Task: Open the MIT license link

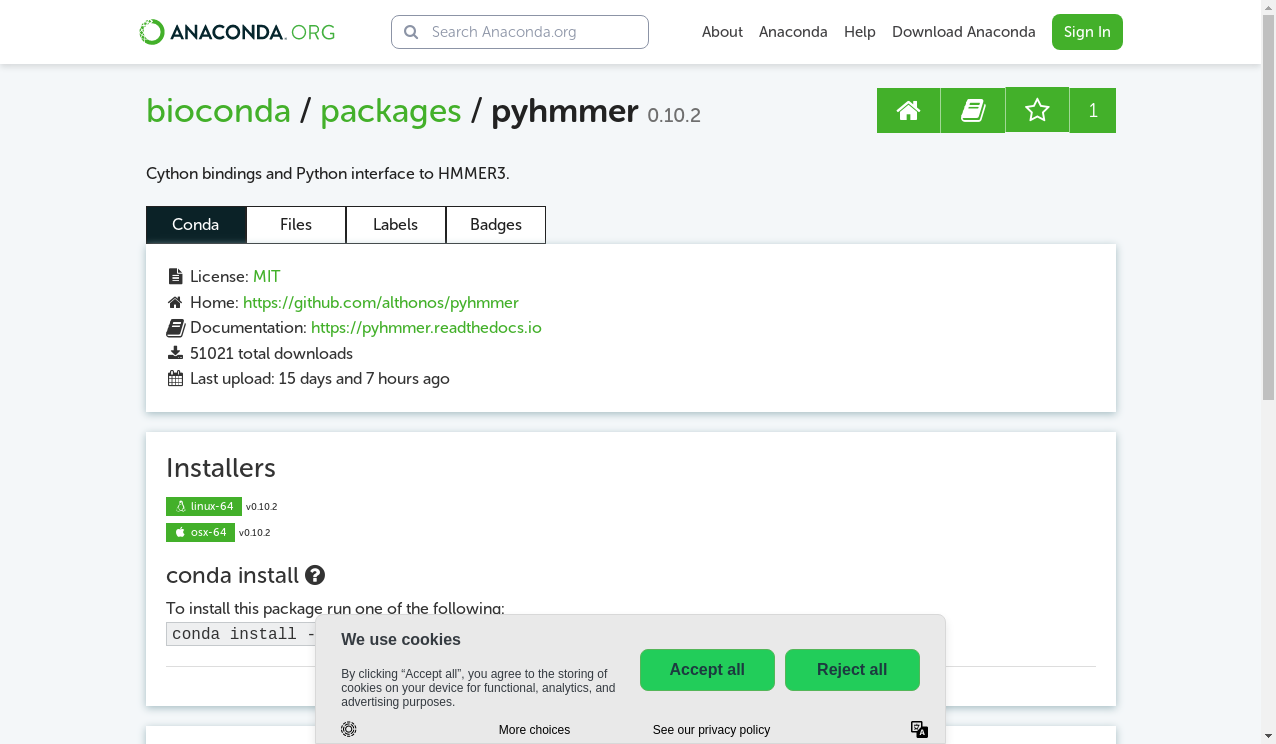Action: click(x=267, y=276)
